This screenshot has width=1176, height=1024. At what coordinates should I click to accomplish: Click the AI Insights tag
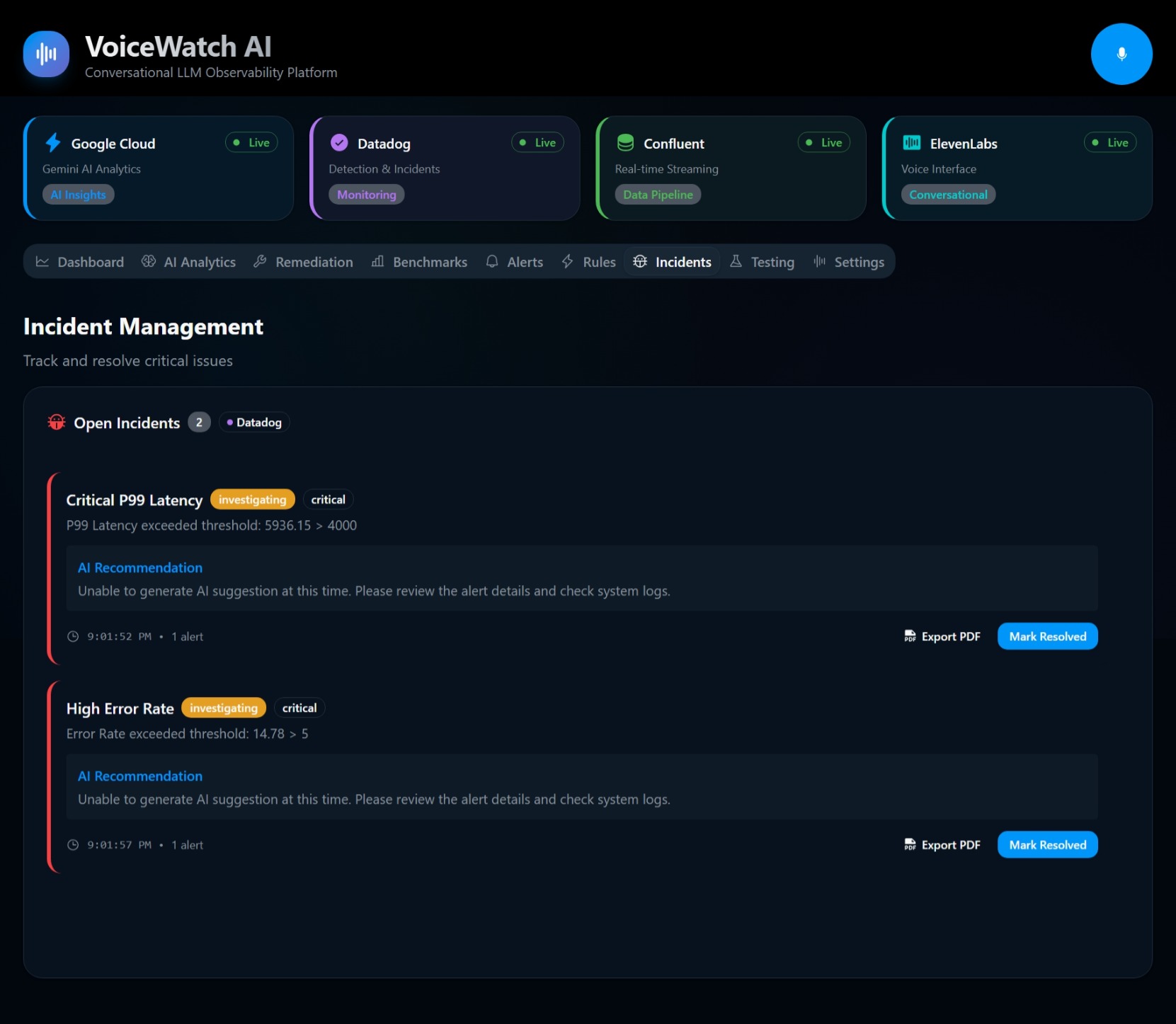[x=78, y=195]
